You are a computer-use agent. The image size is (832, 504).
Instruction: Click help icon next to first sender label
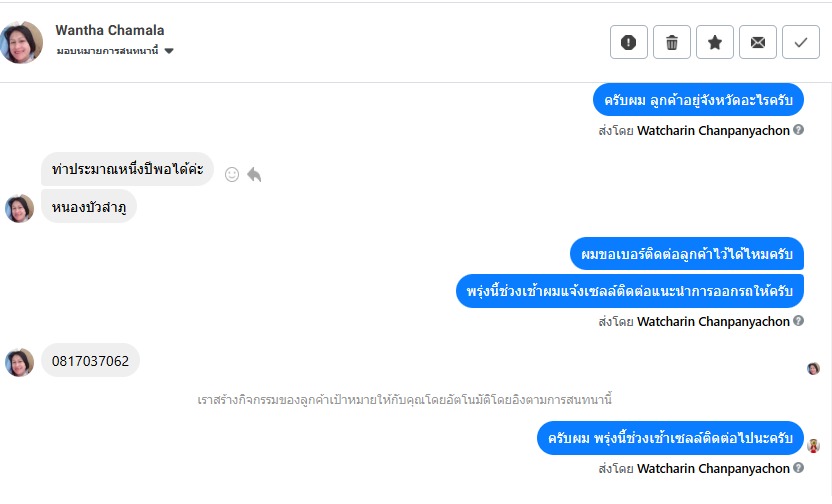[798, 130]
